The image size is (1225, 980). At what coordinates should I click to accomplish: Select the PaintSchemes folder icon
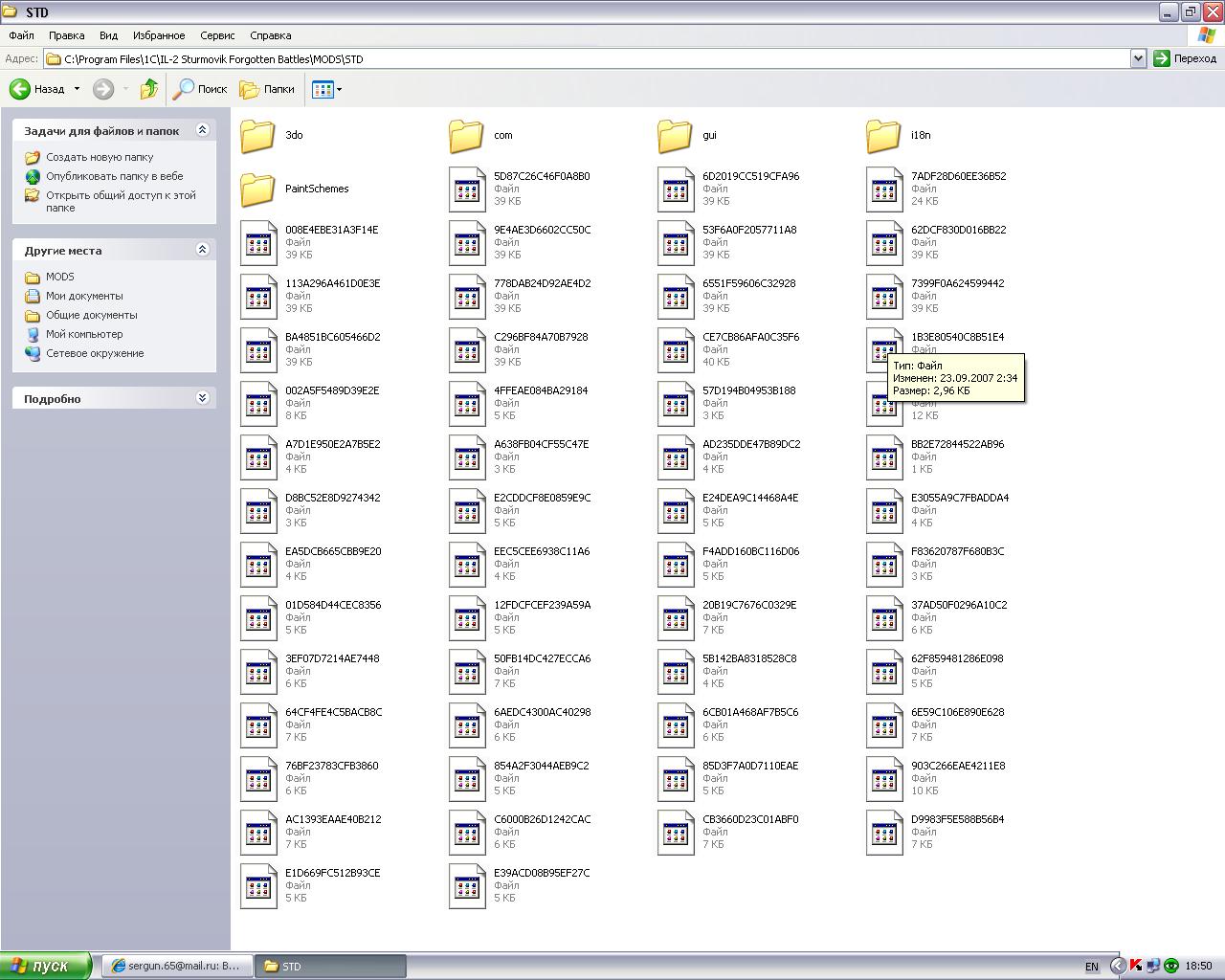[x=258, y=189]
